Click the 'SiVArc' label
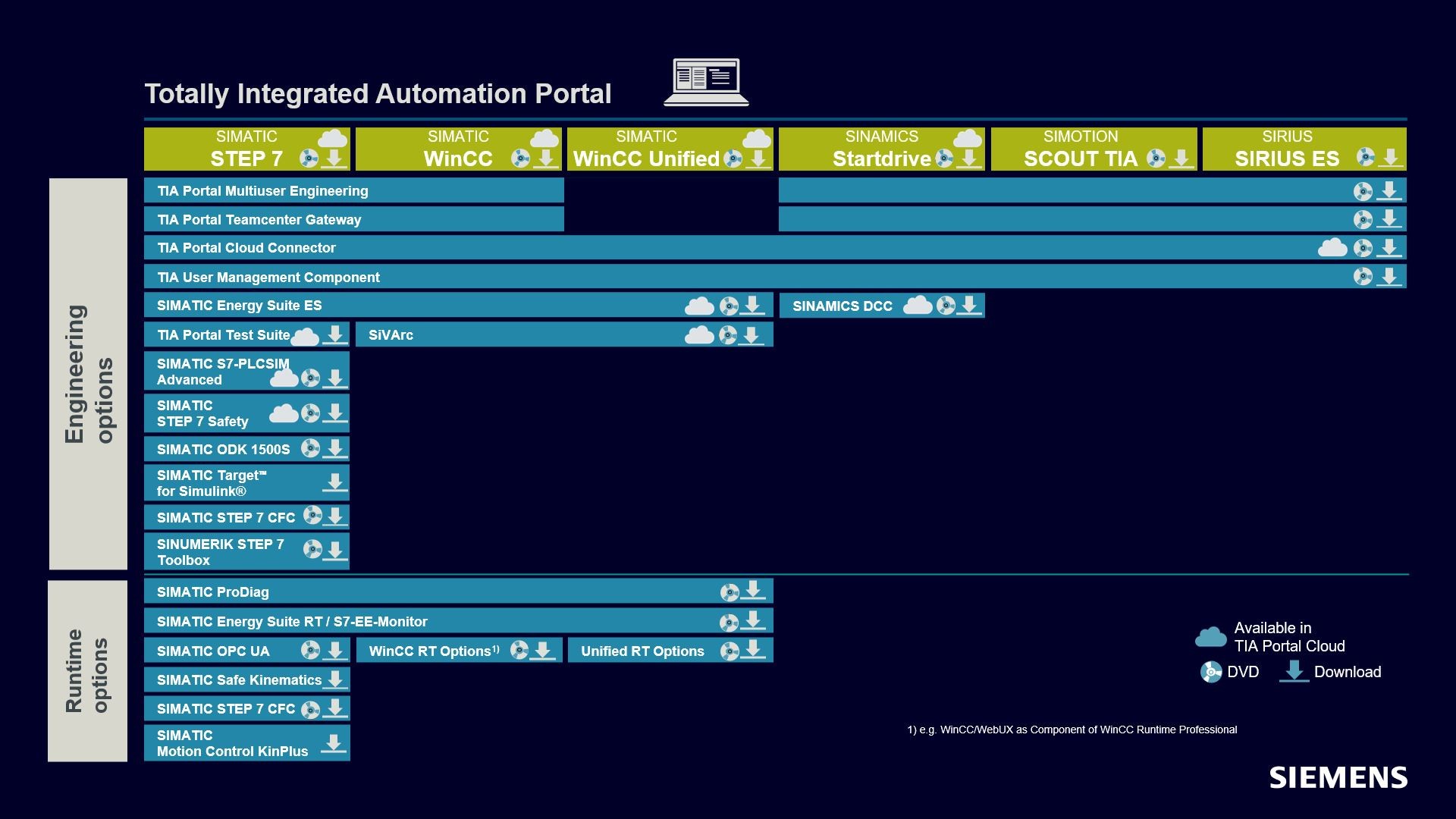Image resolution: width=1456 pixels, height=819 pixels. coord(391,335)
